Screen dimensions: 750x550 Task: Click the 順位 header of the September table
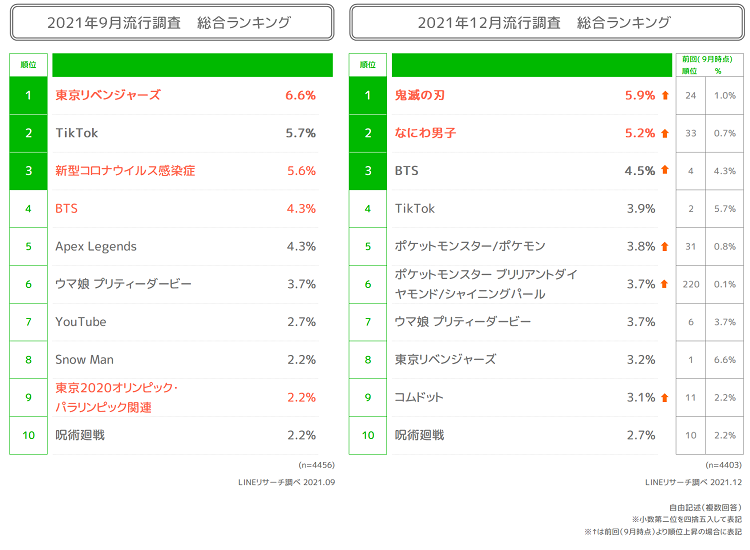pyautogui.click(x=29, y=65)
